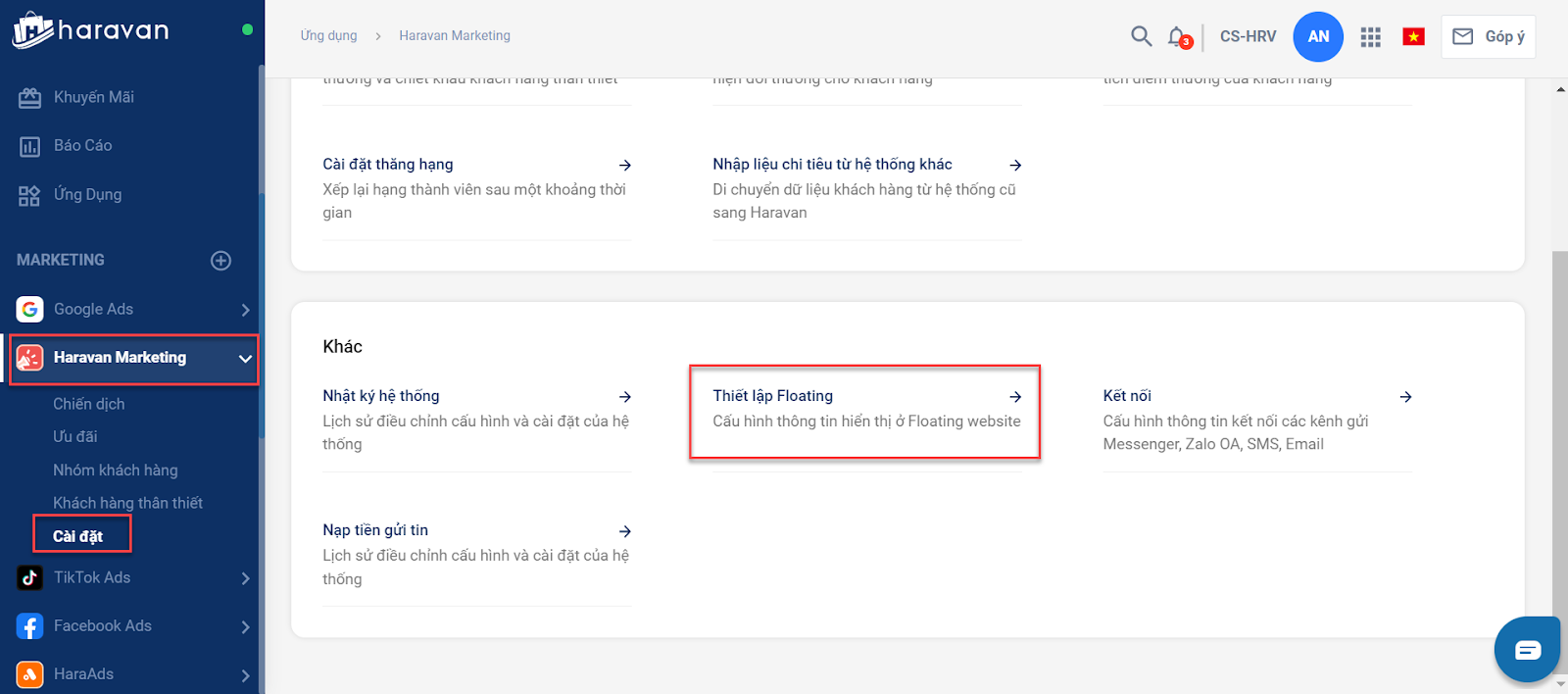
Task: Go to Khuyến Mãi menu
Action: tap(94, 97)
